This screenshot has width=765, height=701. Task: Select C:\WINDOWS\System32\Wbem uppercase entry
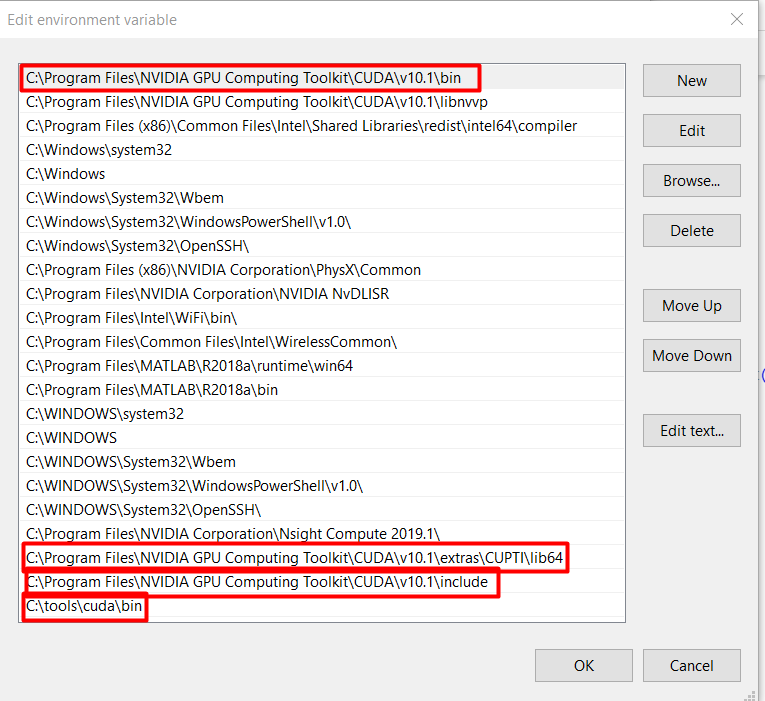point(322,461)
